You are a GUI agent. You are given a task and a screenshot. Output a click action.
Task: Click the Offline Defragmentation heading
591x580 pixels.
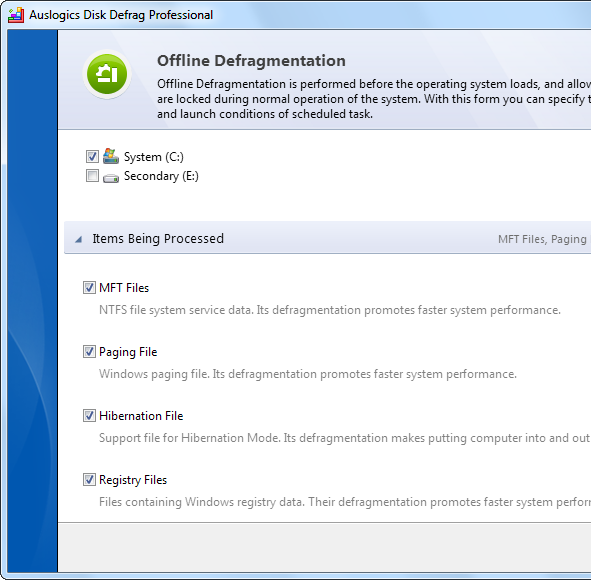point(251,61)
